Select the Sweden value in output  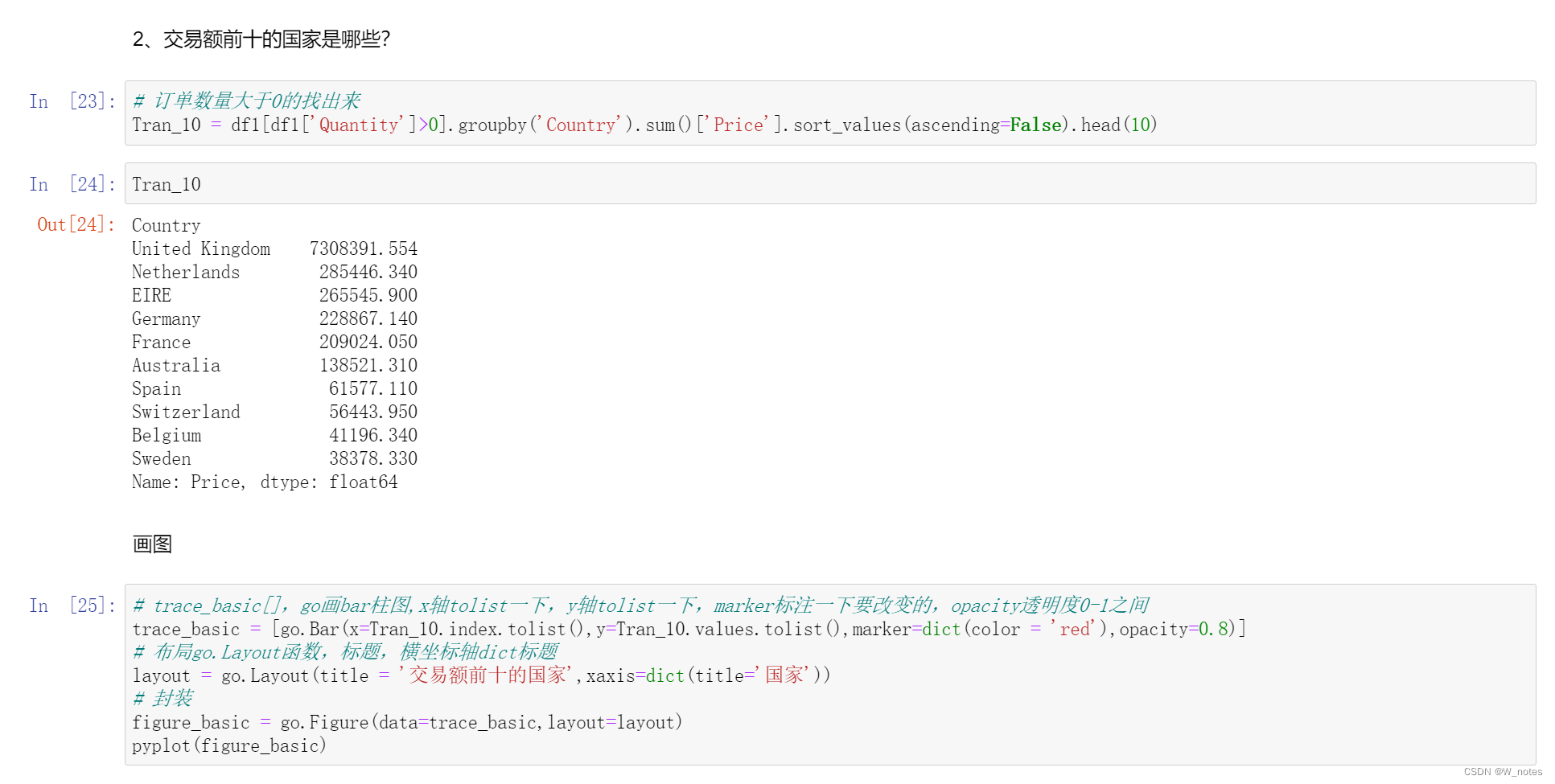point(373,458)
